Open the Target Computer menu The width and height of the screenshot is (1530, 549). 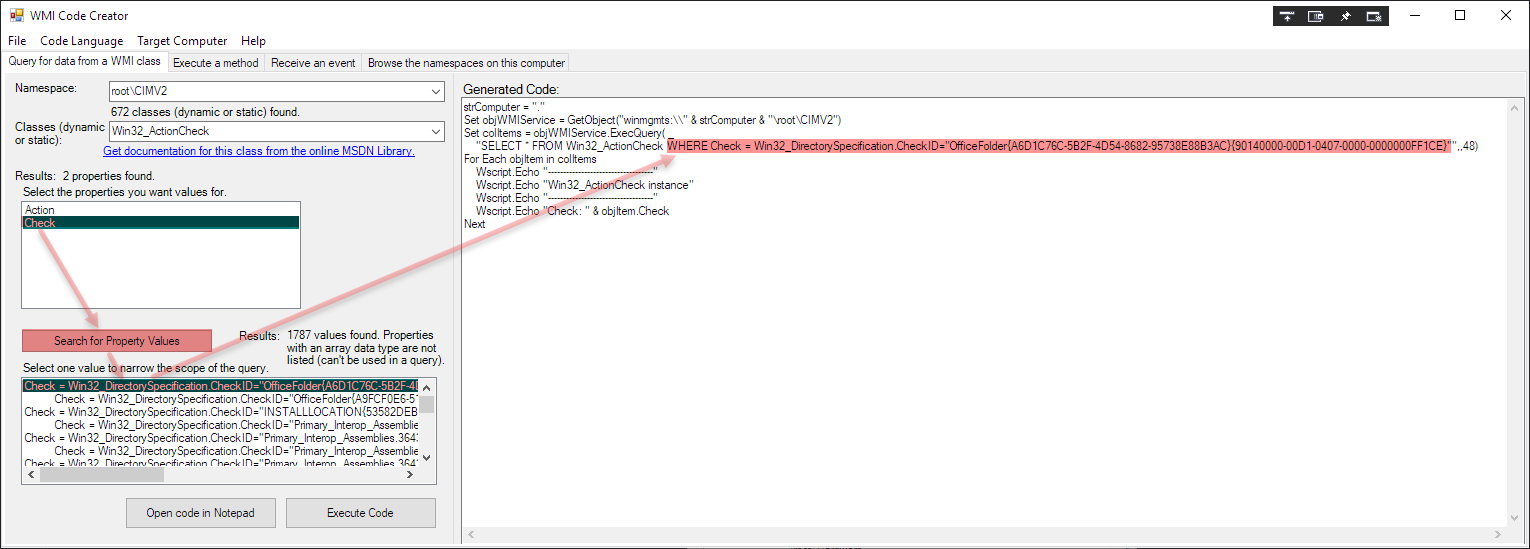click(x=182, y=41)
